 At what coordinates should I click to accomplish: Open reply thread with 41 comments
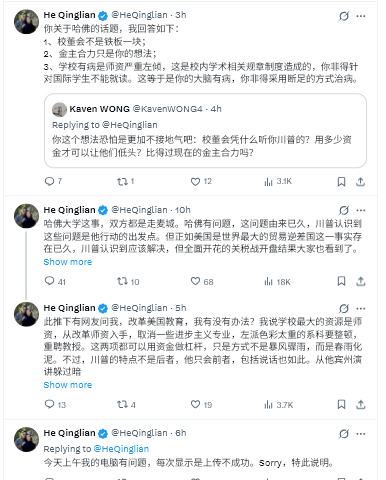pos(55,282)
